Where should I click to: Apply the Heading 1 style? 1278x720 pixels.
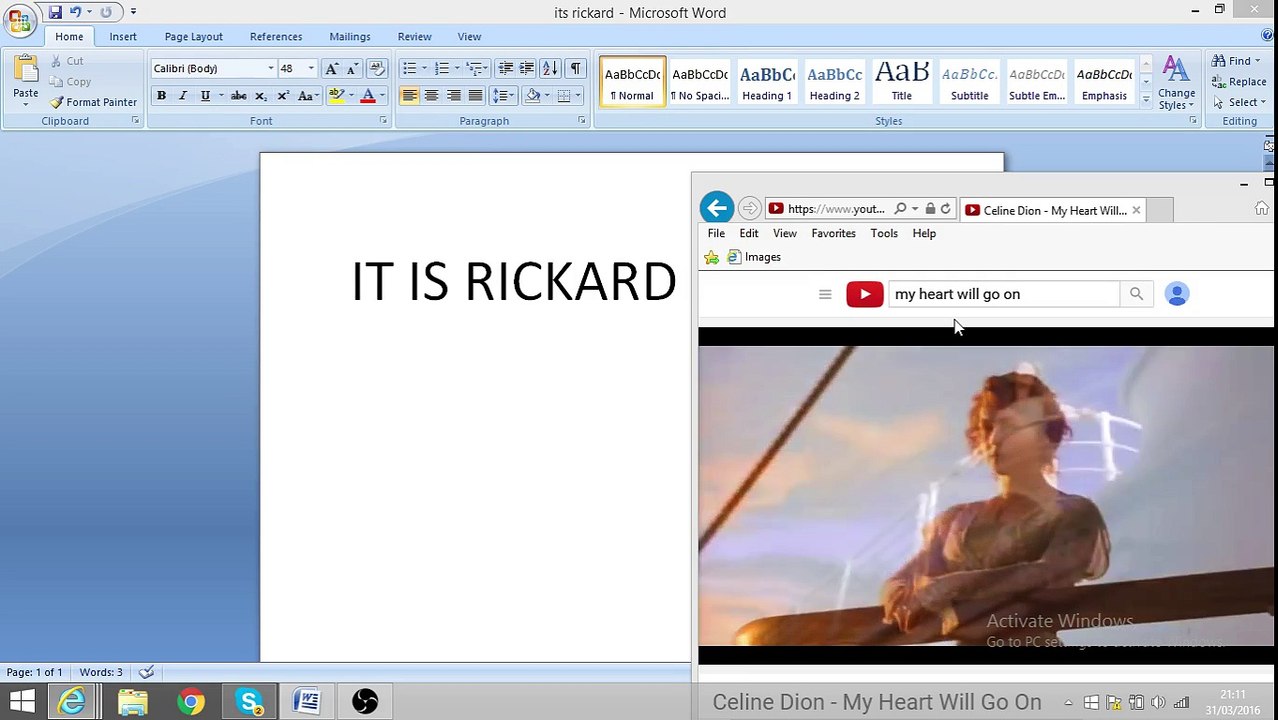point(767,82)
